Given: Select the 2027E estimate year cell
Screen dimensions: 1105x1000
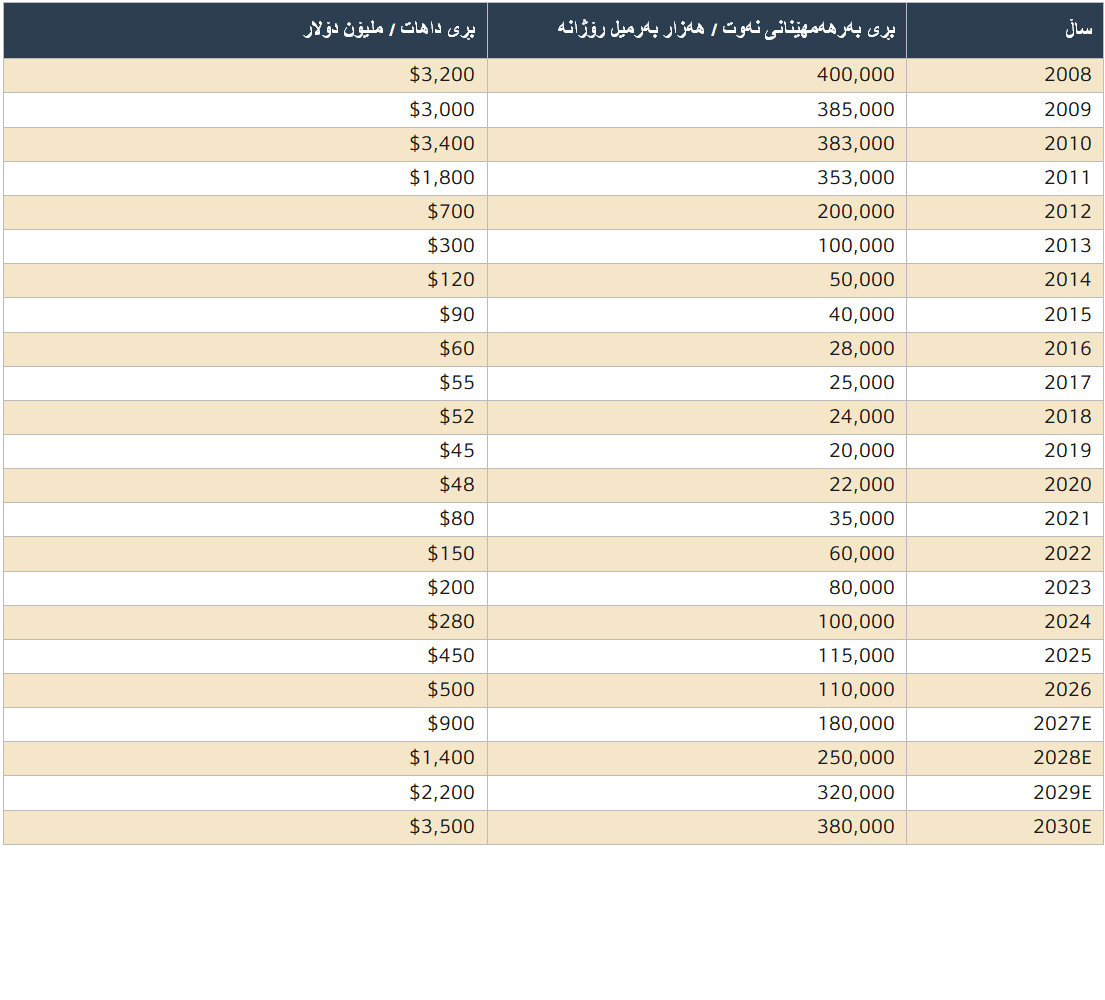Looking at the screenshot, I should (x=1062, y=724).
